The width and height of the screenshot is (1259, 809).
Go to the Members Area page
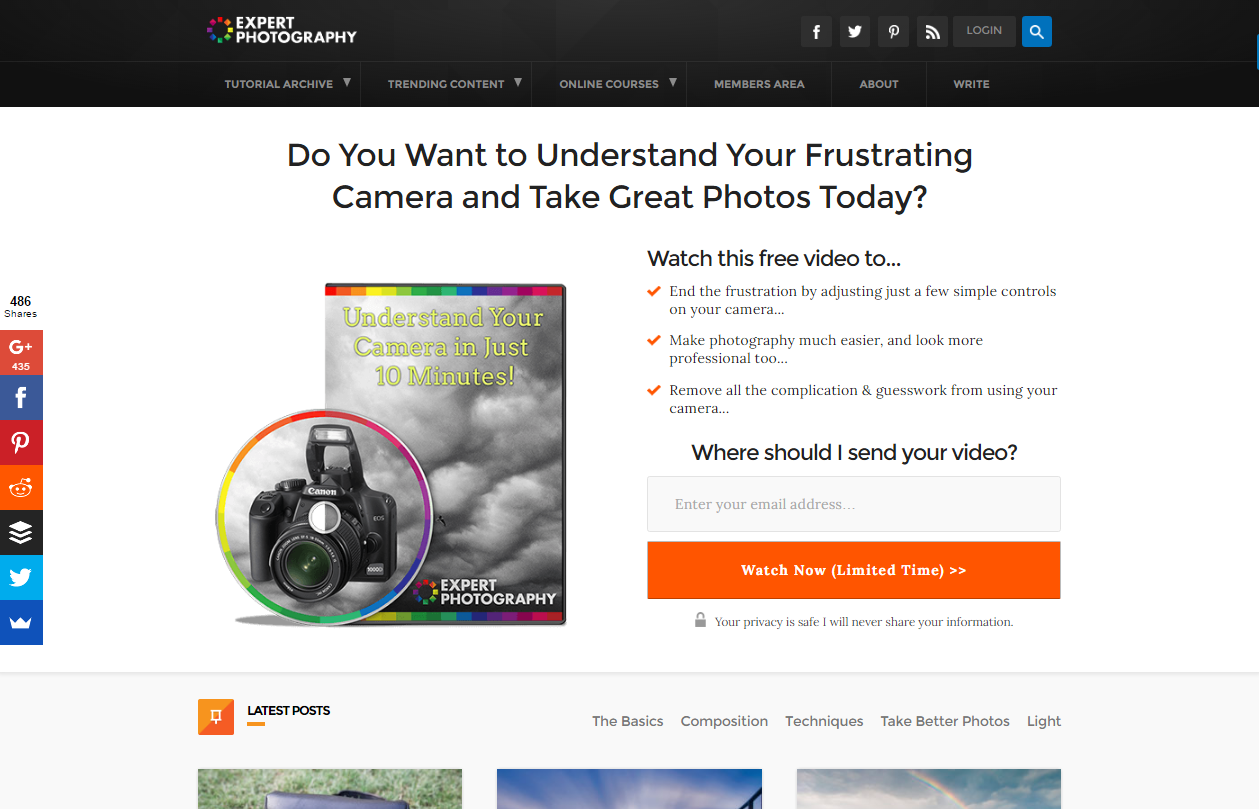(759, 84)
